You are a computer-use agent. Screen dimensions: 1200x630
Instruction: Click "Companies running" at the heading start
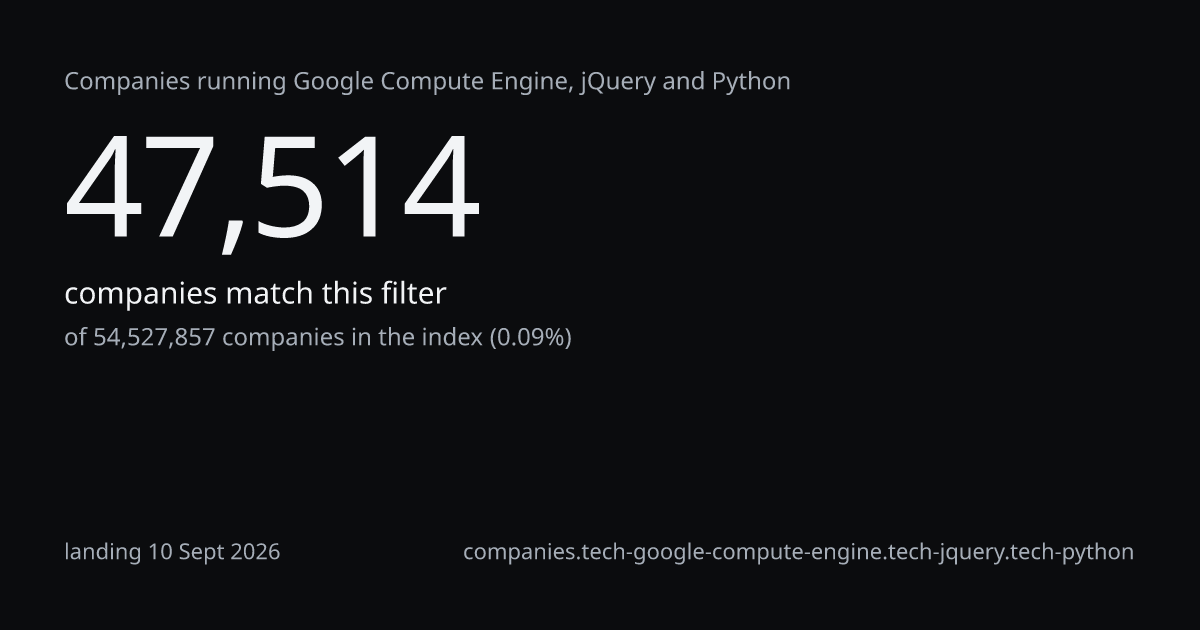[175, 82]
